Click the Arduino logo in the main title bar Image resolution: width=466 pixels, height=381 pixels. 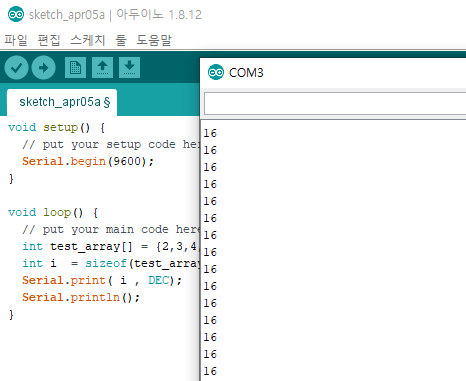click(x=16, y=14)
